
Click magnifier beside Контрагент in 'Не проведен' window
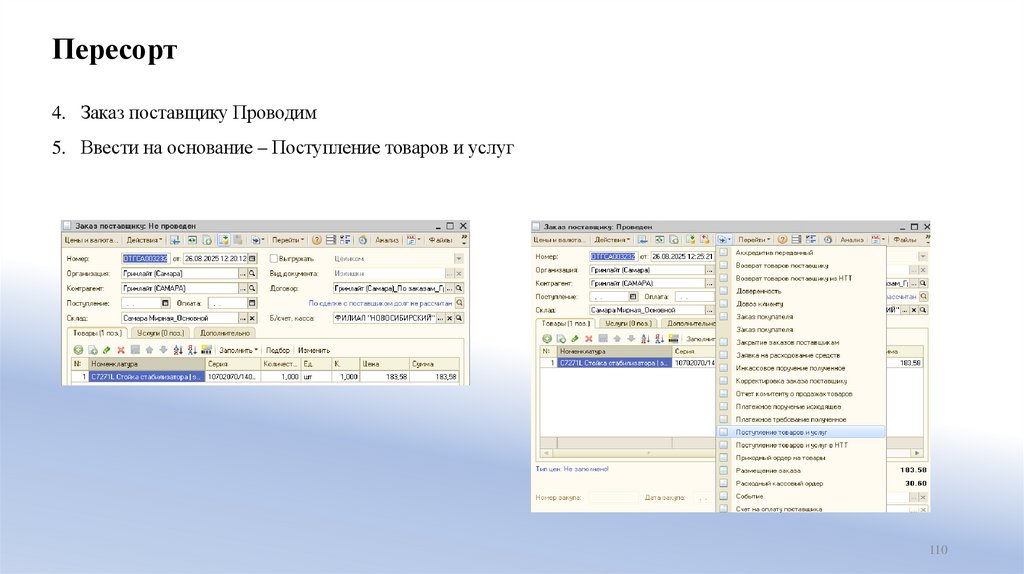click(x=252, y=288)
